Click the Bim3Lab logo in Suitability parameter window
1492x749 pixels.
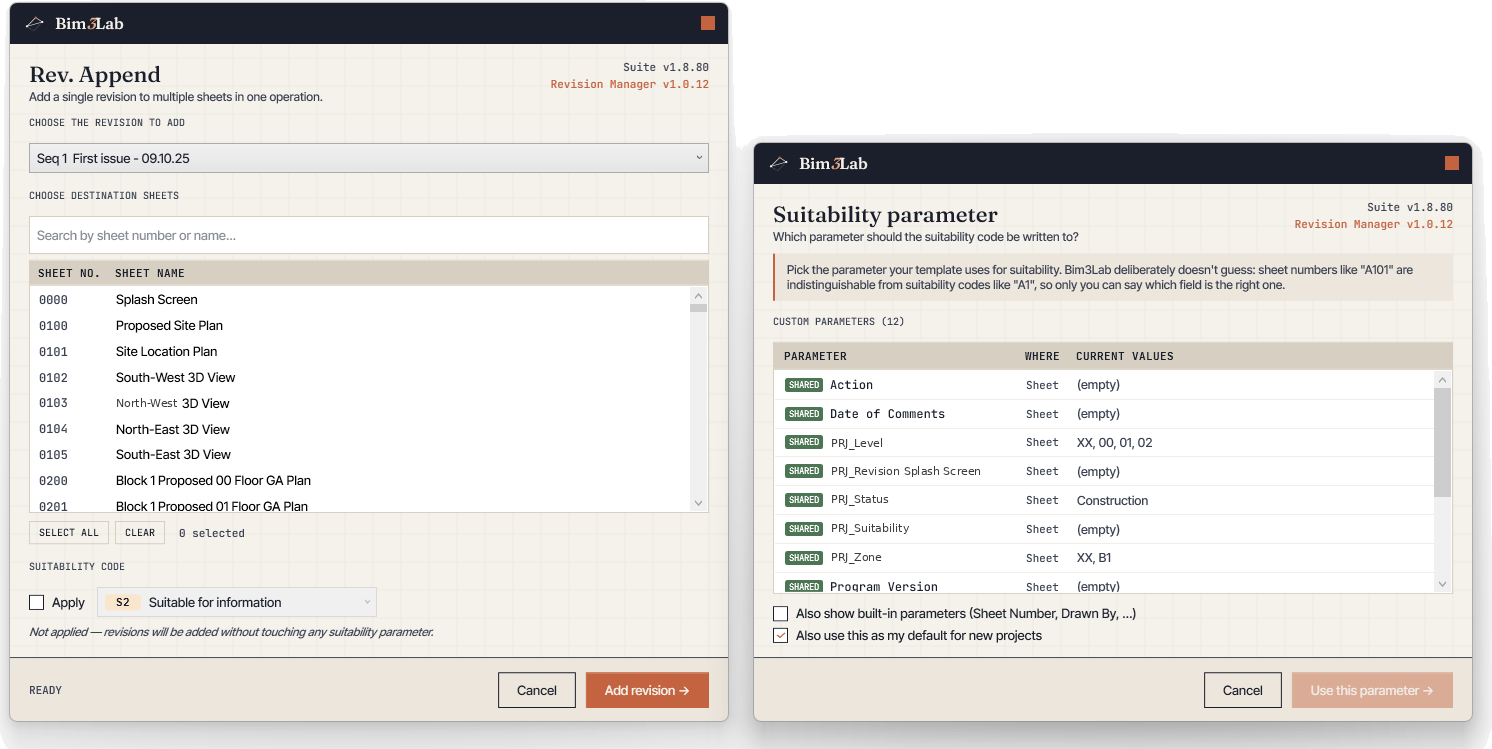point(818,163)
